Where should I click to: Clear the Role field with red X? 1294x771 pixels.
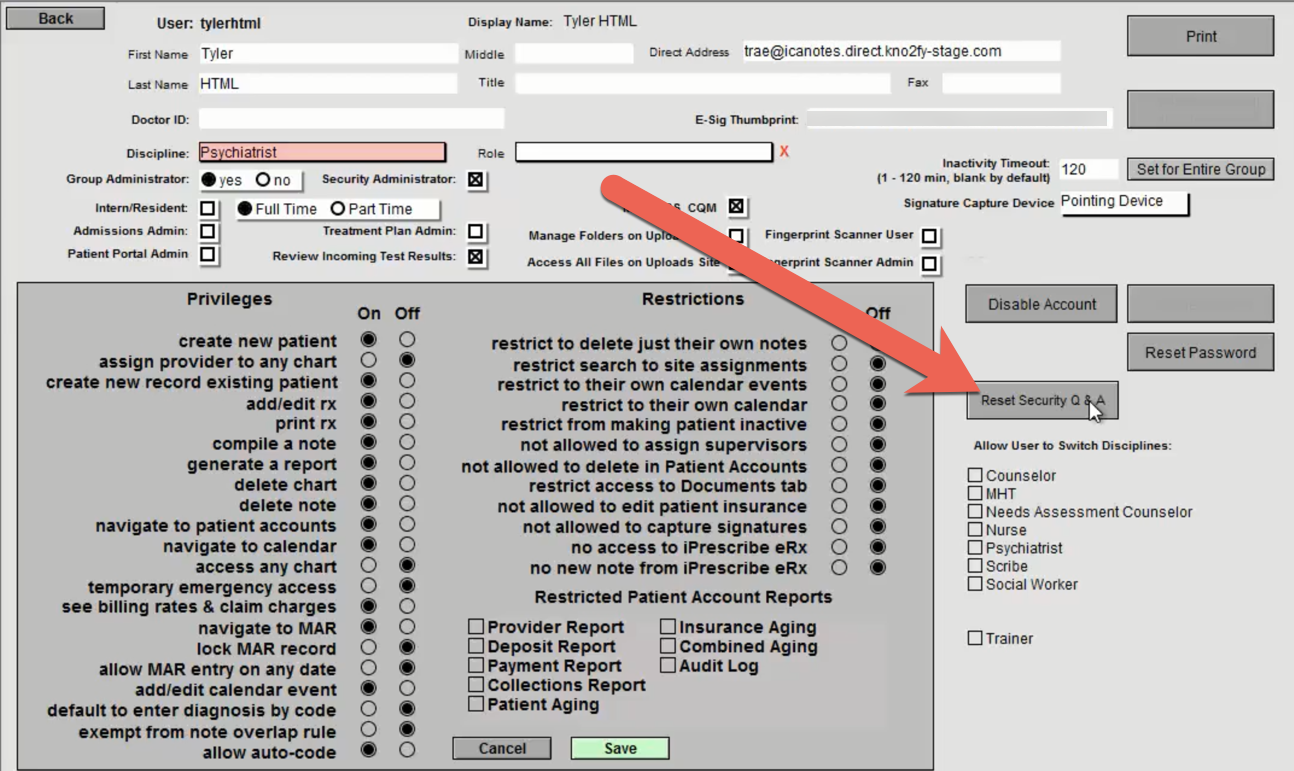click(784, 152)
